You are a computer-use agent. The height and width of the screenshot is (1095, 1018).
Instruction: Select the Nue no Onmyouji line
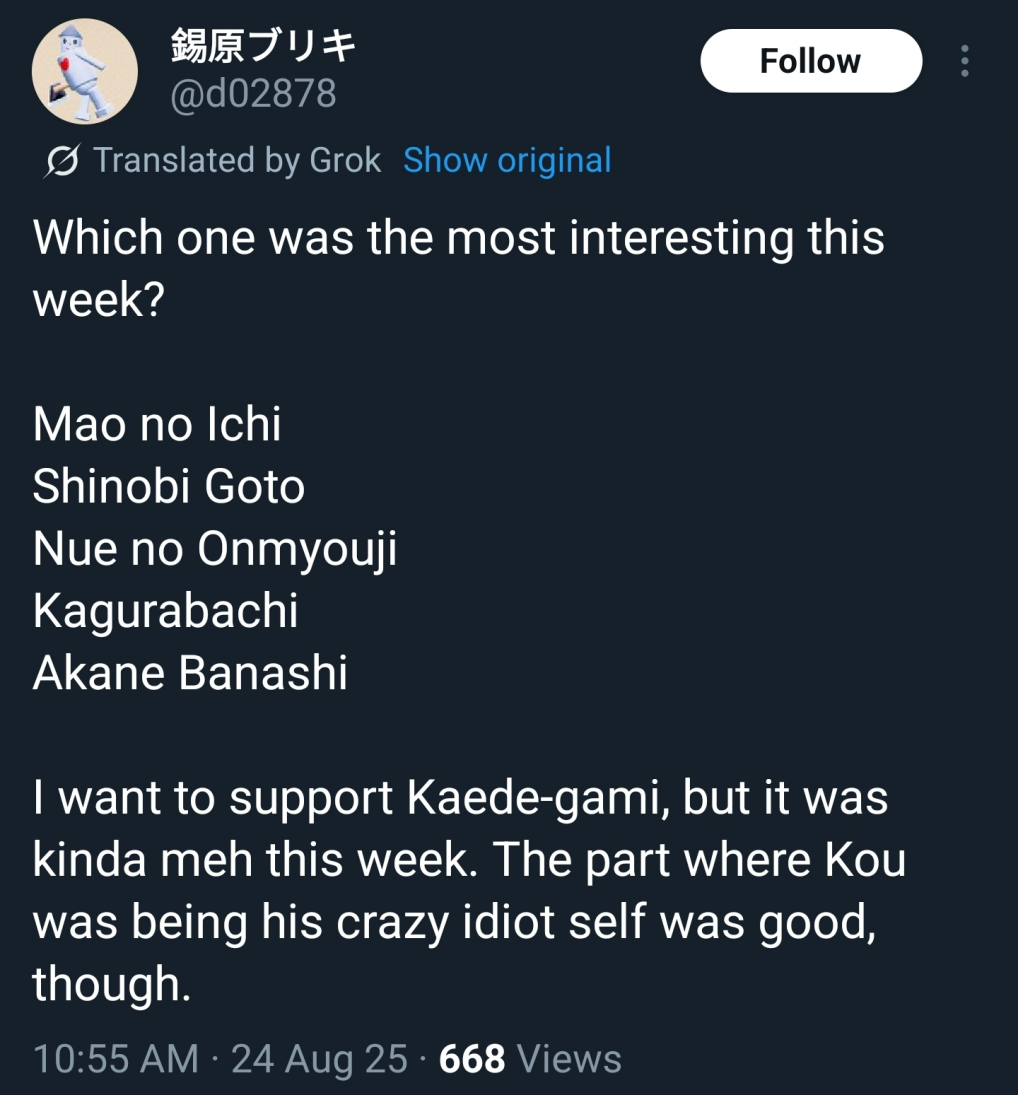point(215,550)
